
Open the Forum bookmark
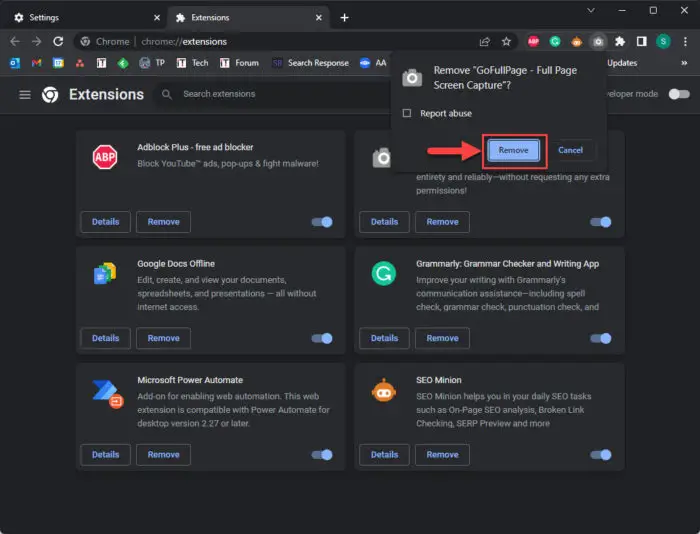(239, 63)
